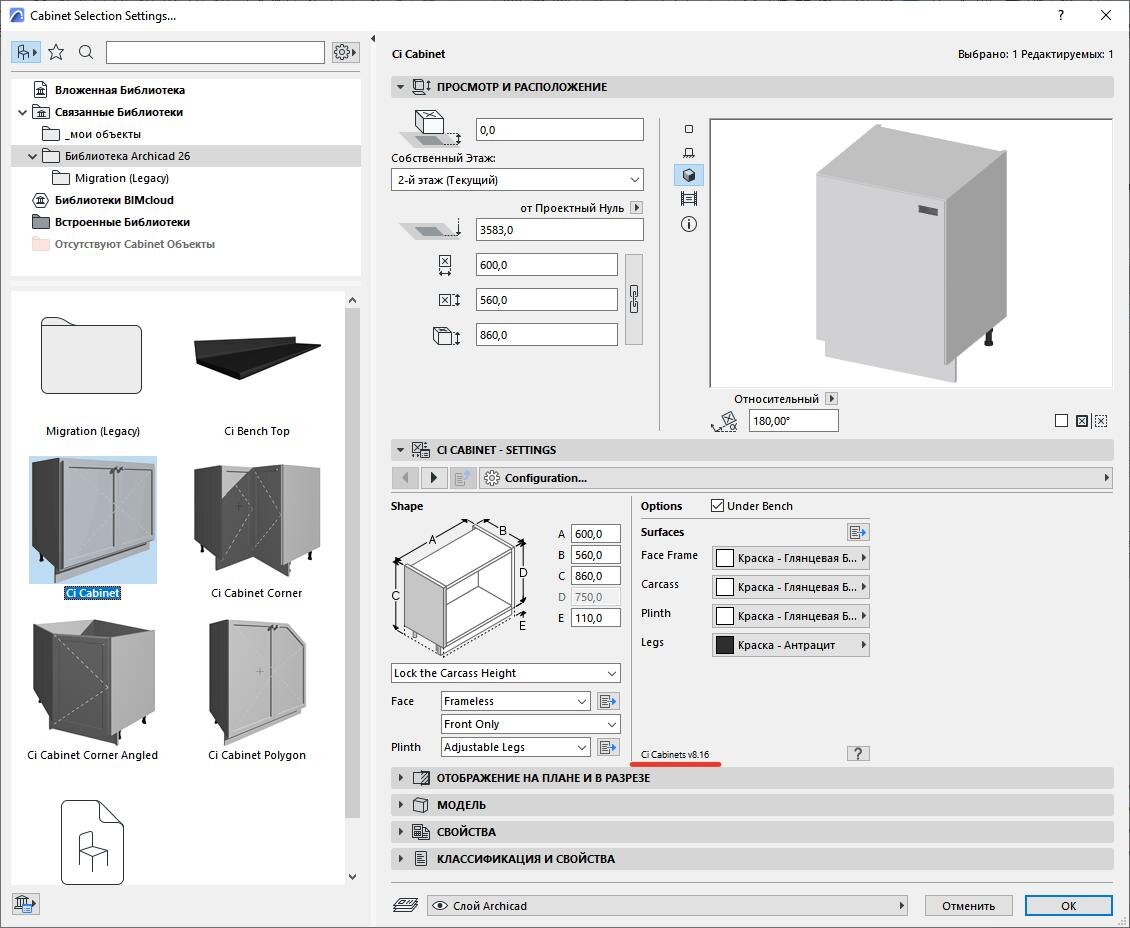
Task: Open Face detail settings icon
Action: (x=608, y=701)
